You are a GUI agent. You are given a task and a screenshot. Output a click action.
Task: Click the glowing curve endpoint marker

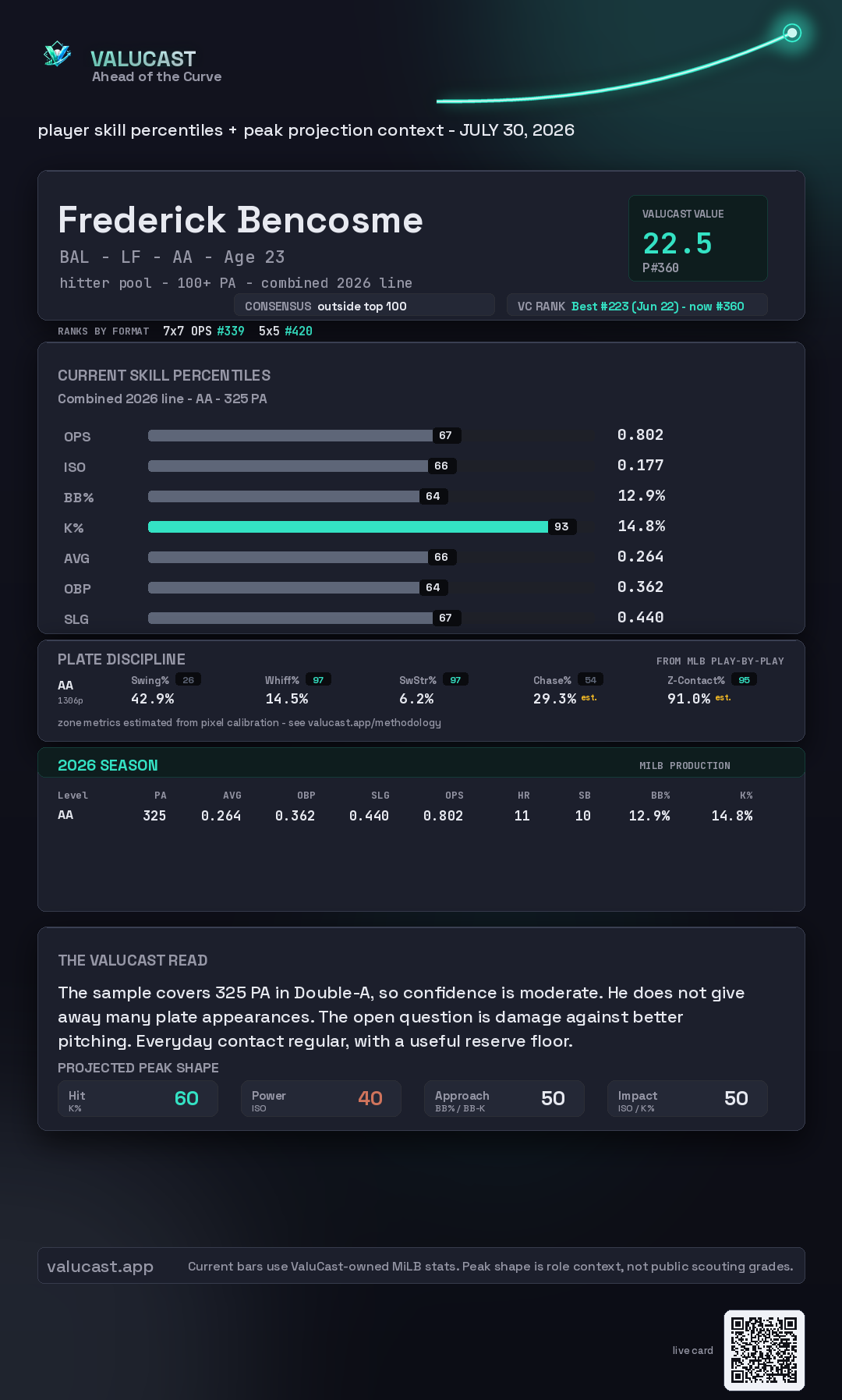tap(792, 33)
